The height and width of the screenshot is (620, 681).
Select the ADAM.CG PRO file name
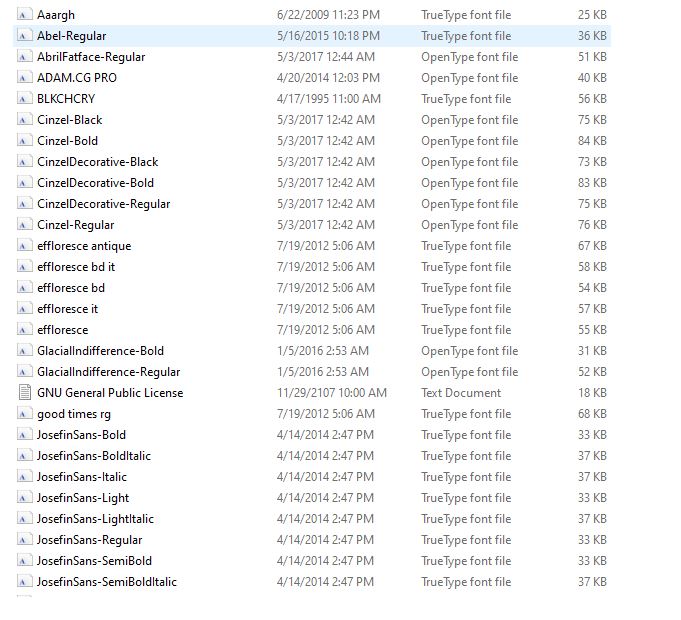[77, 78]
